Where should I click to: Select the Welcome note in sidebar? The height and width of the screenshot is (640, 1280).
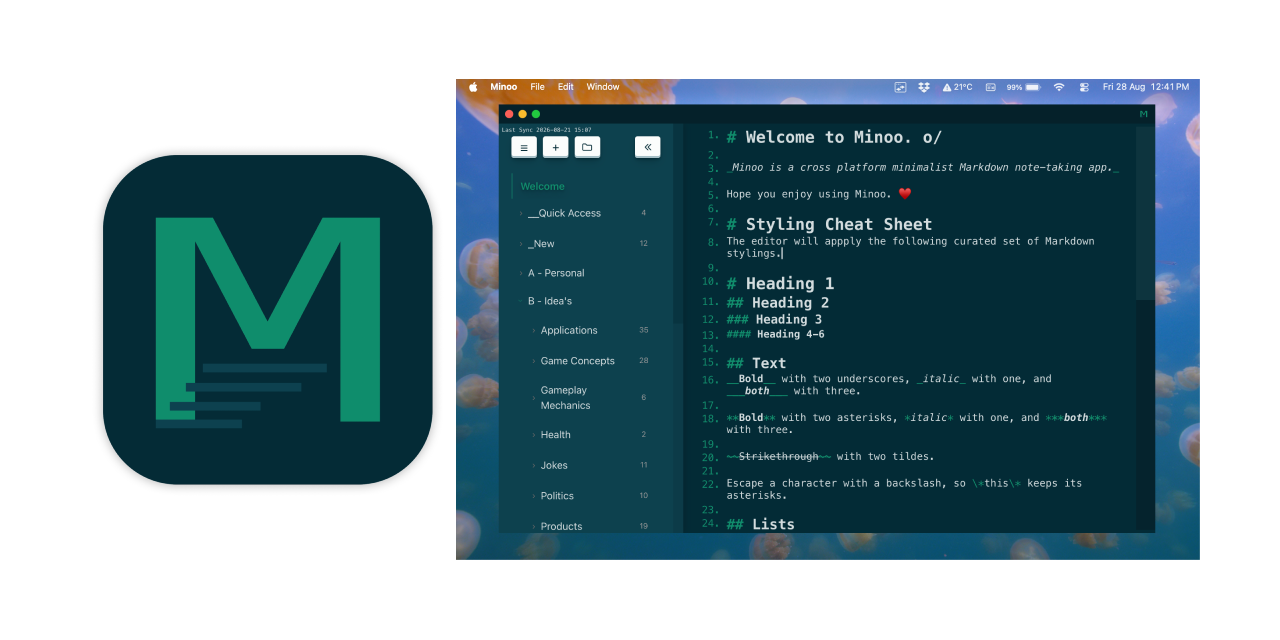[x=542, y=186]
